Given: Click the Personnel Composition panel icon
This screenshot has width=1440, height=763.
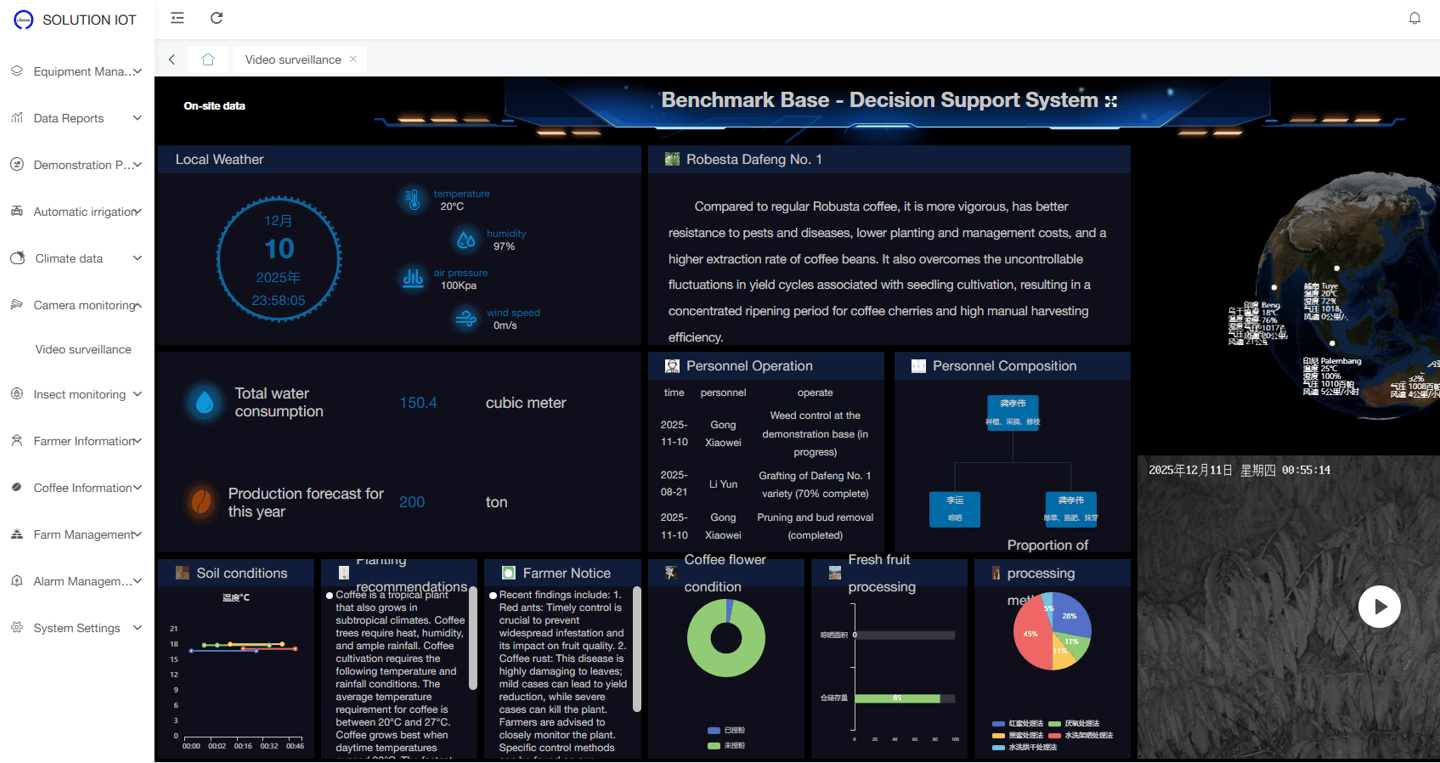Looking at the screenshot, I should (x=918, y=366).
